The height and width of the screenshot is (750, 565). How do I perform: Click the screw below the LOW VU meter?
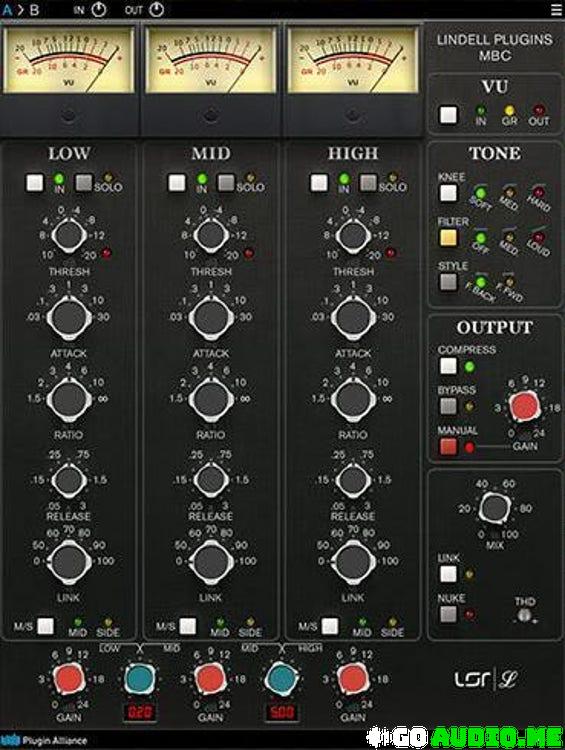[x=69, y=116]
